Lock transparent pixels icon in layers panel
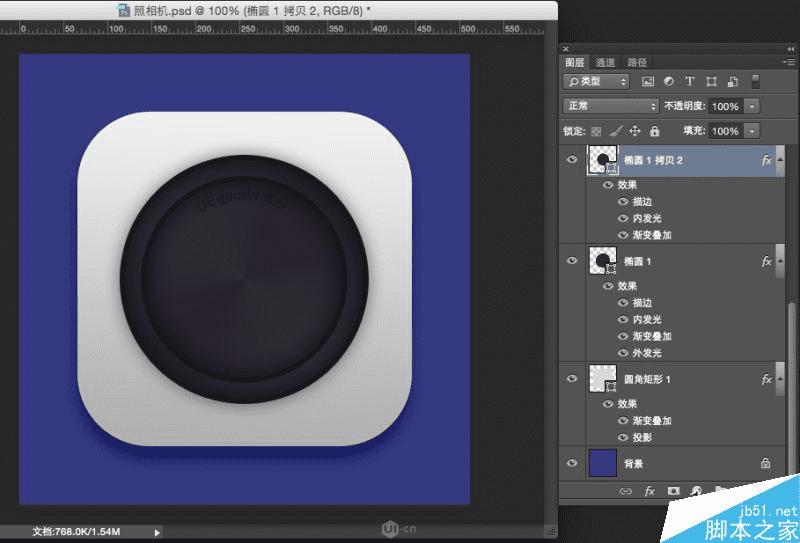This screenshot has width=800, height=543. [x=597, y=131]
